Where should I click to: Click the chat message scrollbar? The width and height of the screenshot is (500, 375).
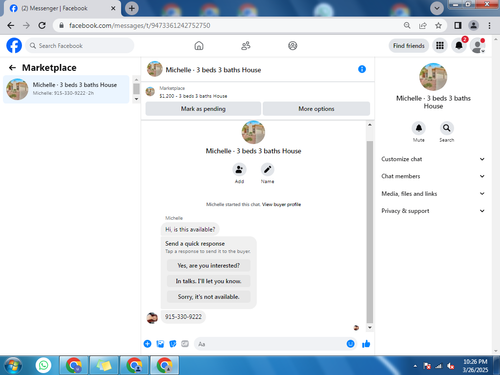(370, 232)
